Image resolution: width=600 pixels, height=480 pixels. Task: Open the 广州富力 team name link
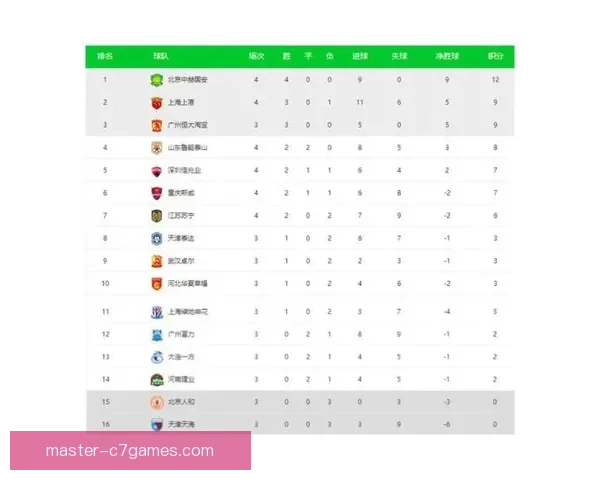click(x=181, y=335)
